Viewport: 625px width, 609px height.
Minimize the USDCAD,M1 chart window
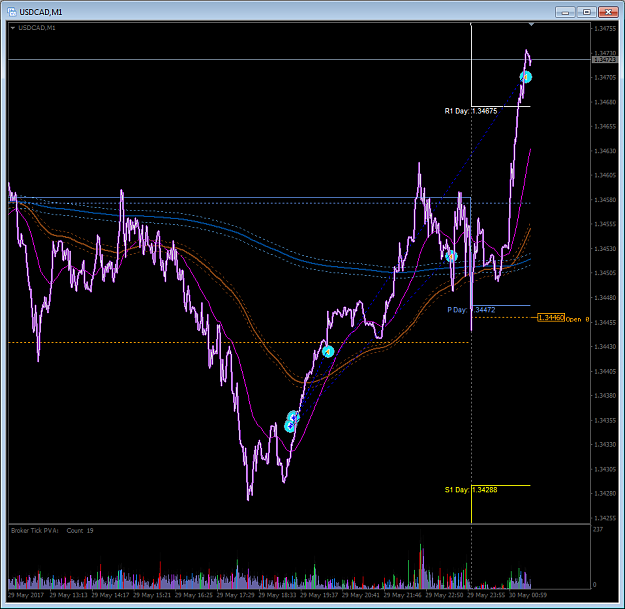(x=565, y=12)
